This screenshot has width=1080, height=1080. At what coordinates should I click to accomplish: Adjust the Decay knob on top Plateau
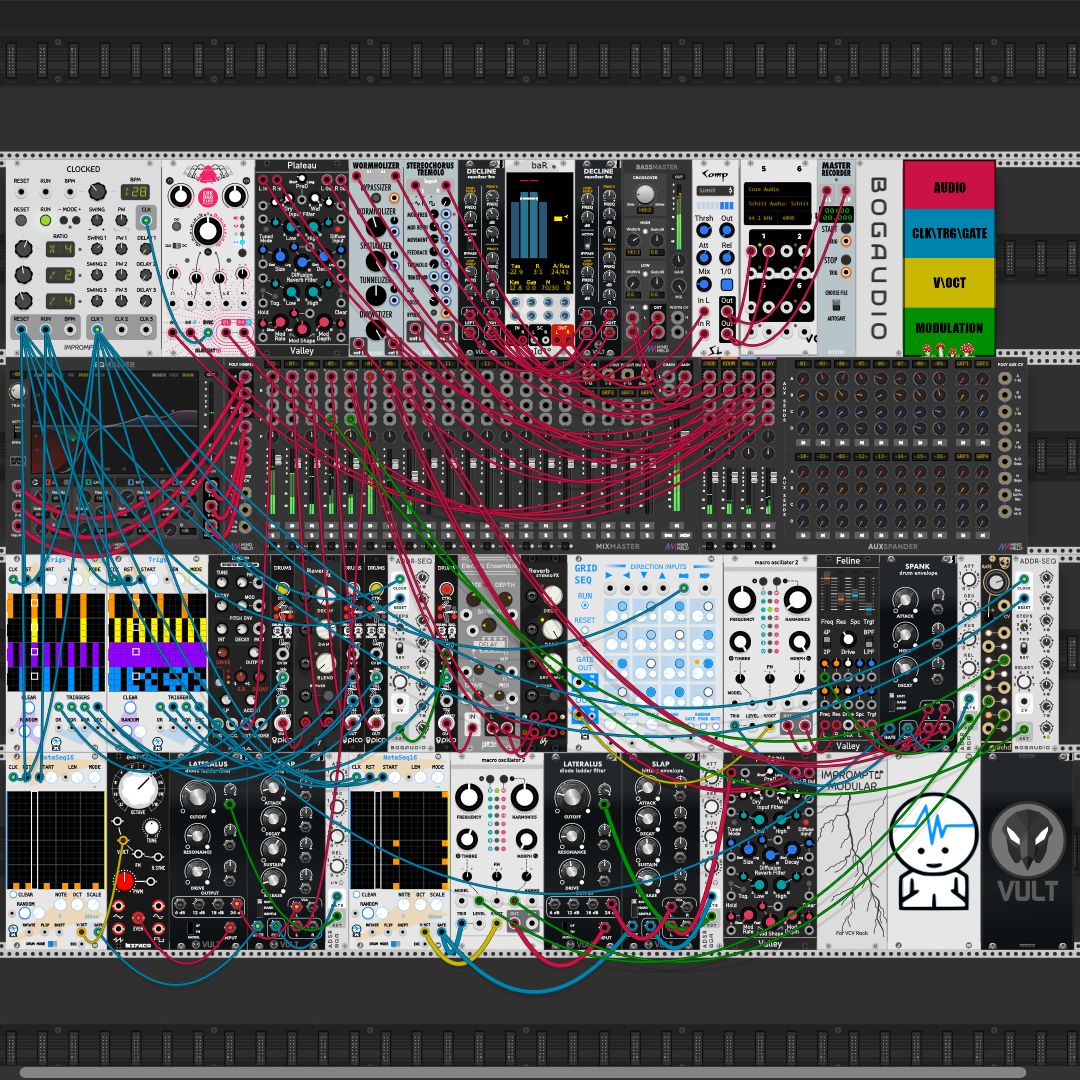coord(324,256)
